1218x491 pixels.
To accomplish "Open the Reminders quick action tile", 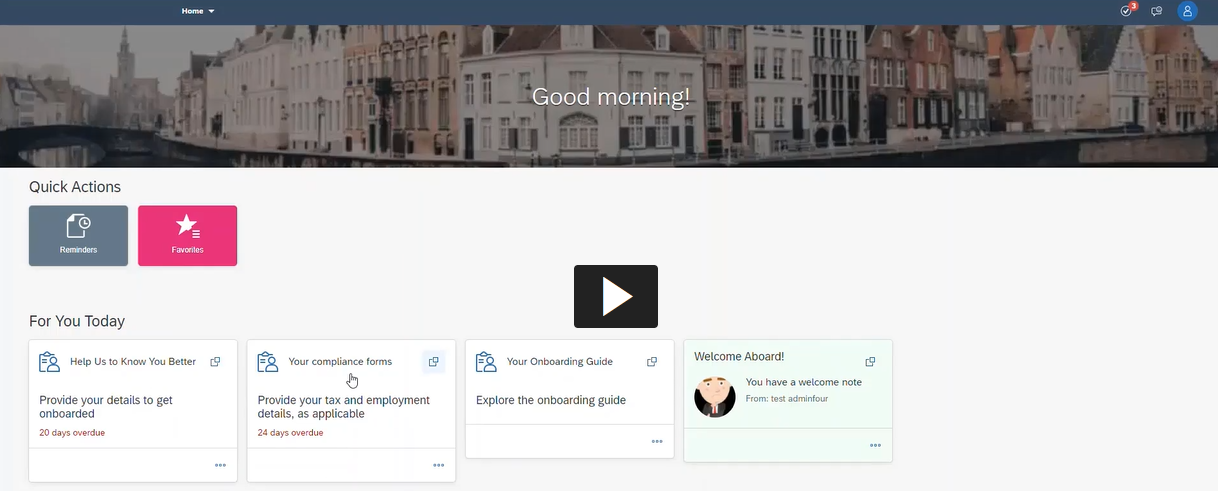I will [x=78, y=235].
